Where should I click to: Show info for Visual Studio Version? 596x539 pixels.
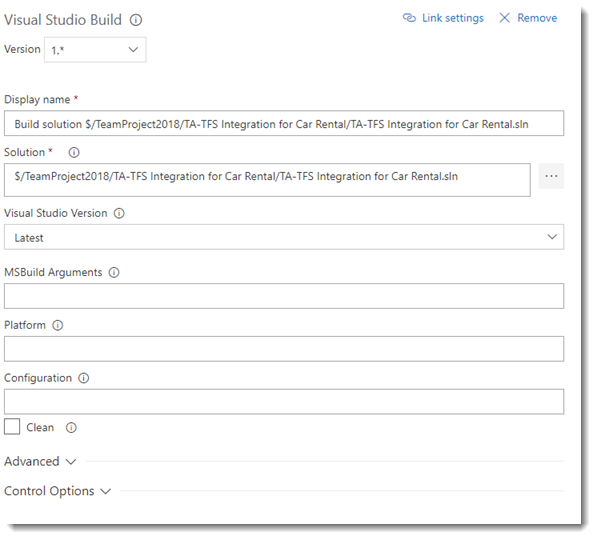119,213
